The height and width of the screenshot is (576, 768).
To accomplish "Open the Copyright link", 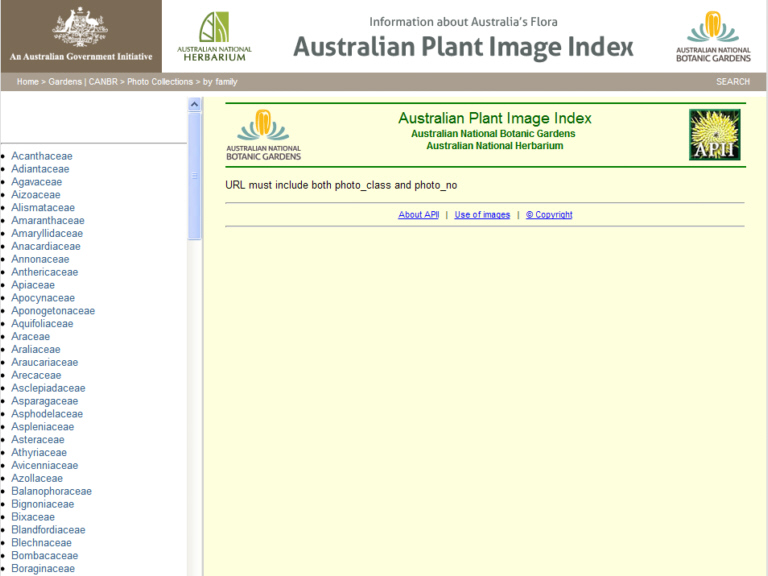I will pyautogui.click(x=549, y=215).
